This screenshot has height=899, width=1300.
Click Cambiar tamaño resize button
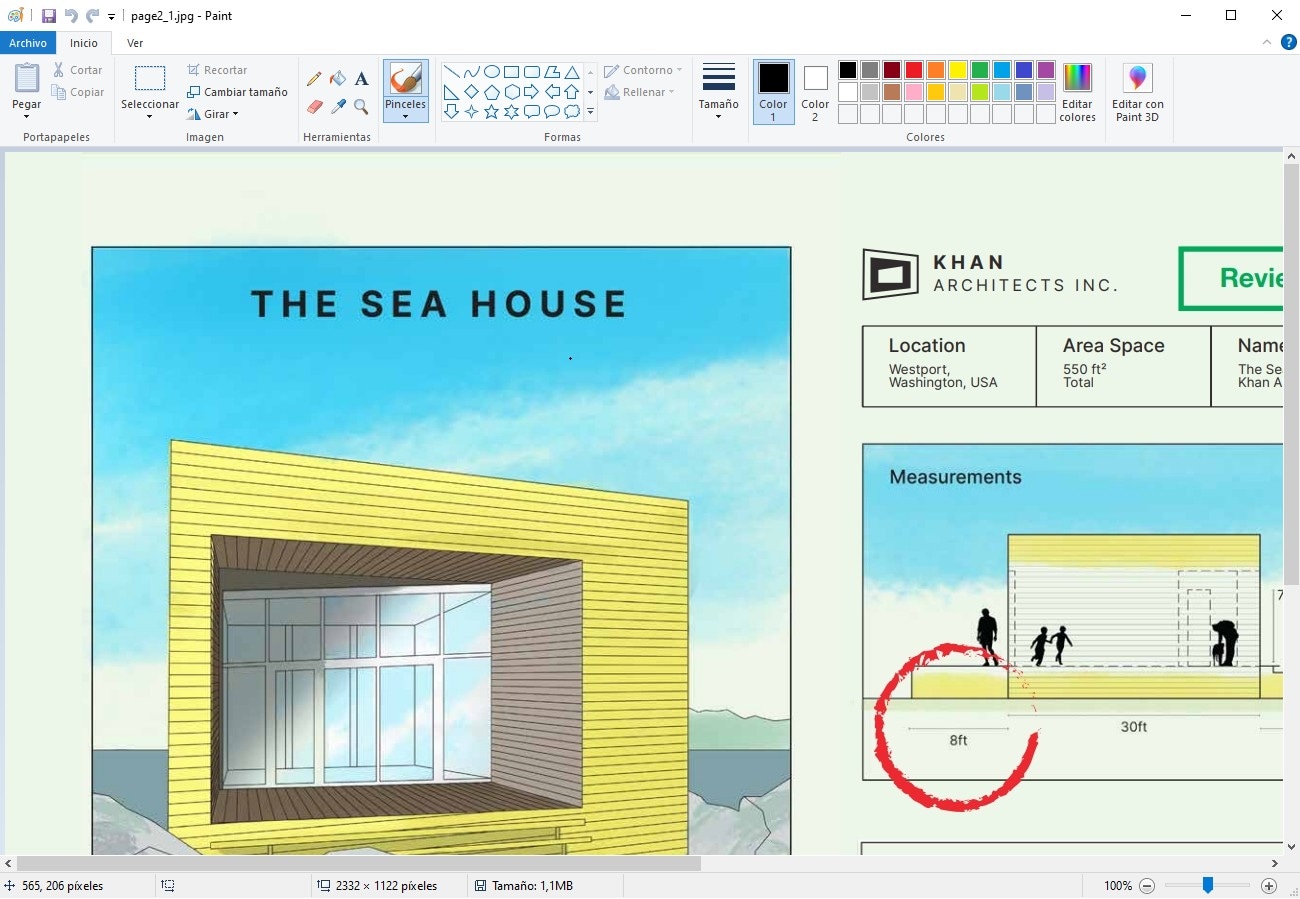pyautogui.click(x=237, y=92)
